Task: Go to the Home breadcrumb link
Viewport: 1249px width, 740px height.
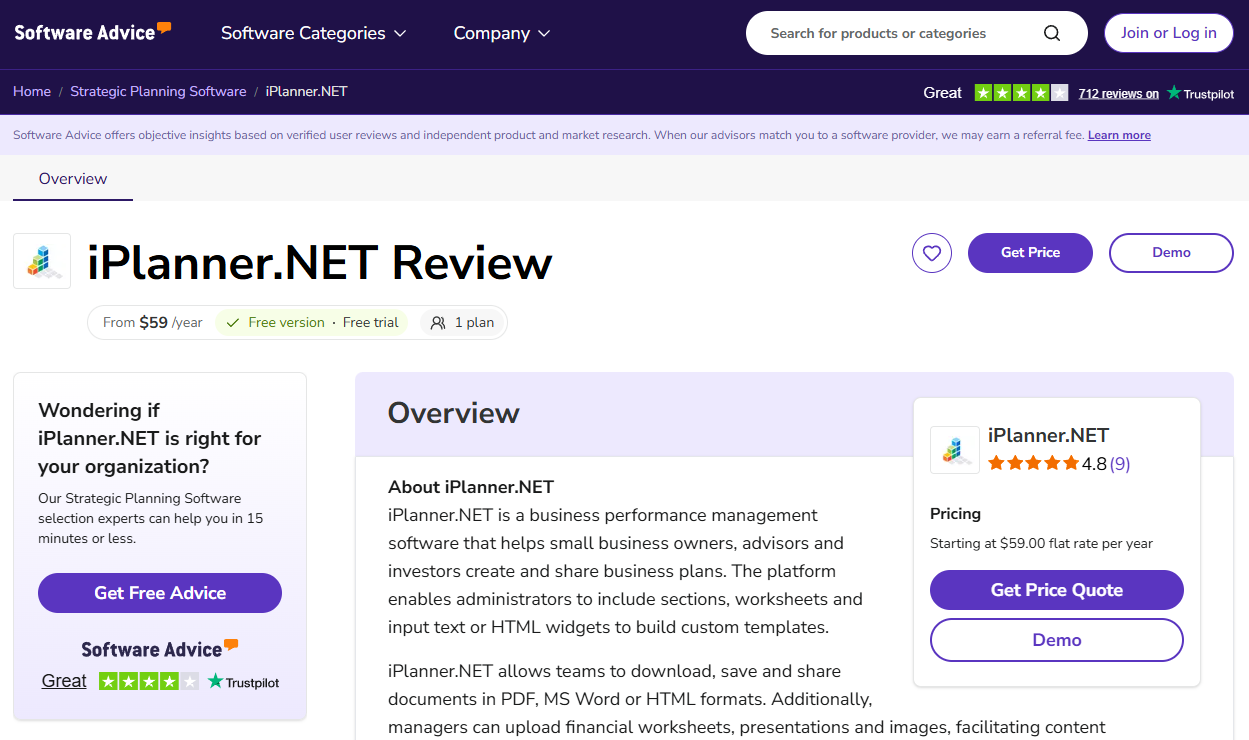Action: tap(32, 91)
